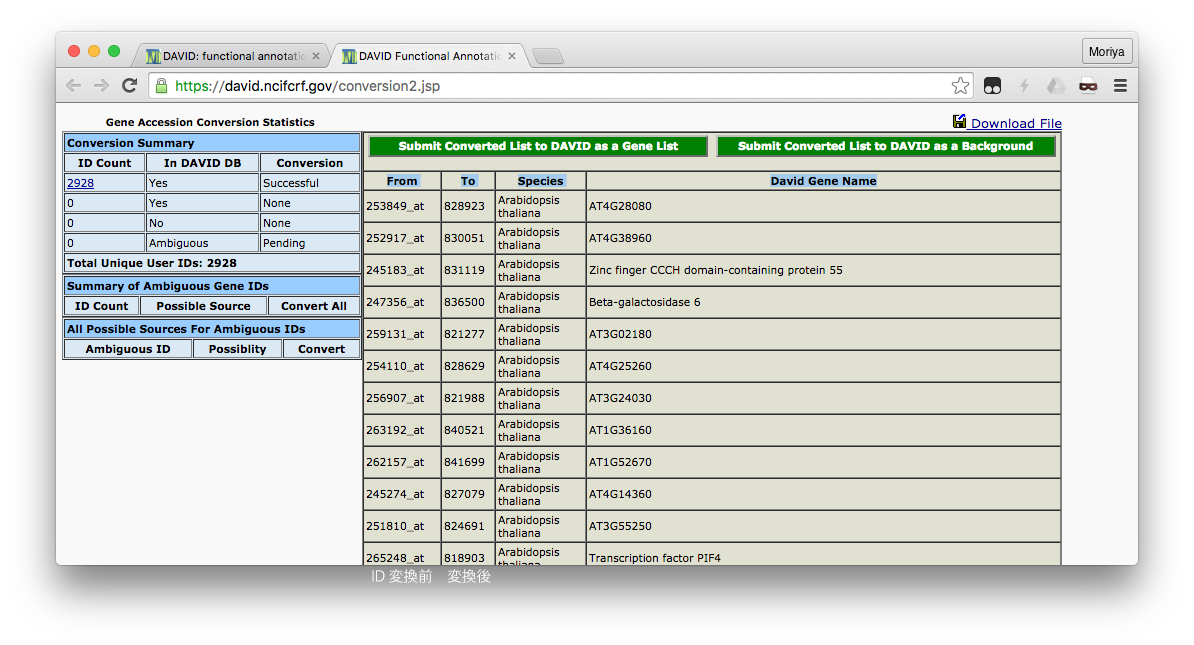Open the dark square face extension icon
Screen dimensions: 1194x645
992,86
